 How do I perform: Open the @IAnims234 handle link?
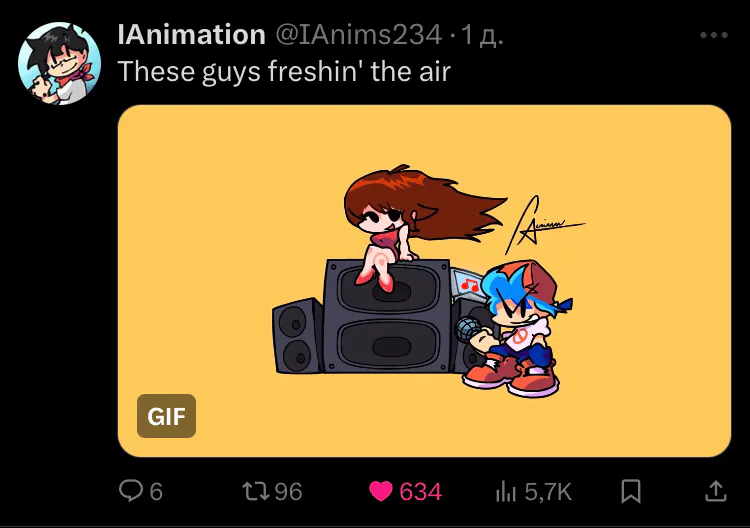pos(359,35)
